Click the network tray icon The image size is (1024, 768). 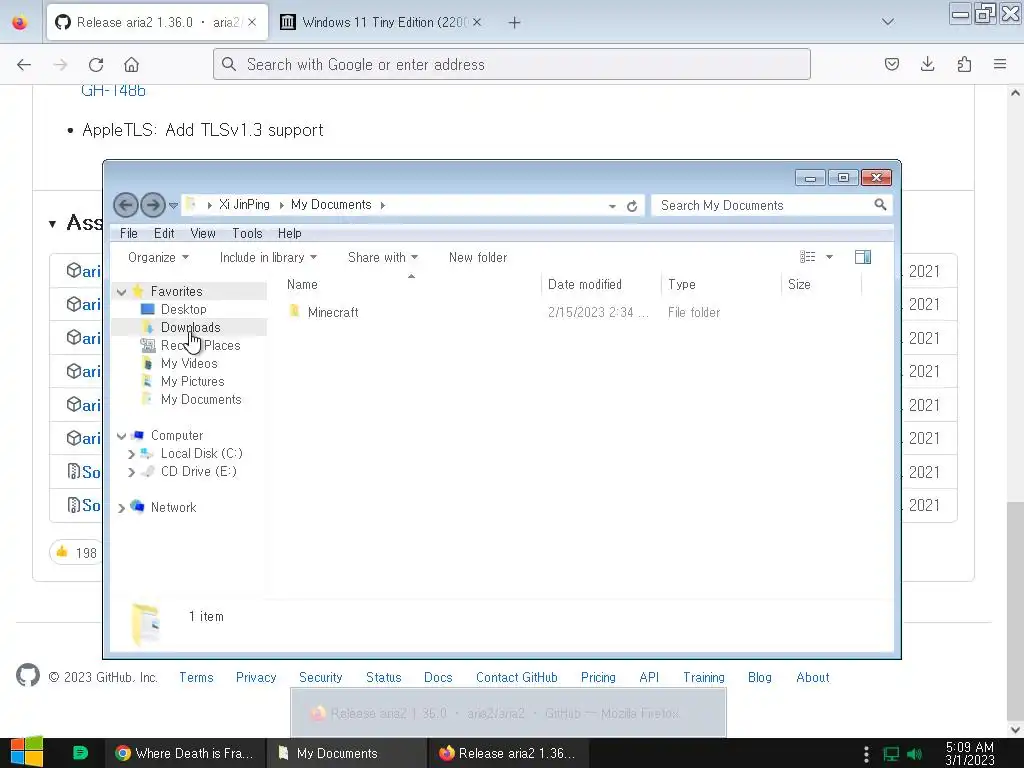pyautogui.click(x=891, y=754)
